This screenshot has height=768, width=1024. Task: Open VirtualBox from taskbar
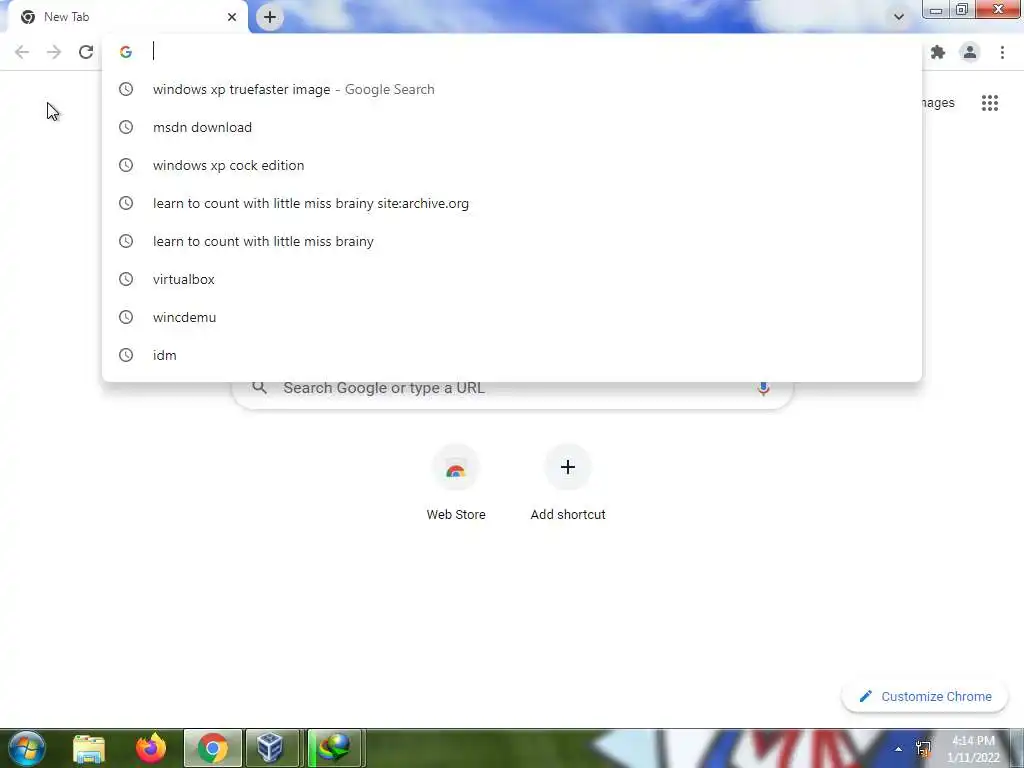(271, 748)
